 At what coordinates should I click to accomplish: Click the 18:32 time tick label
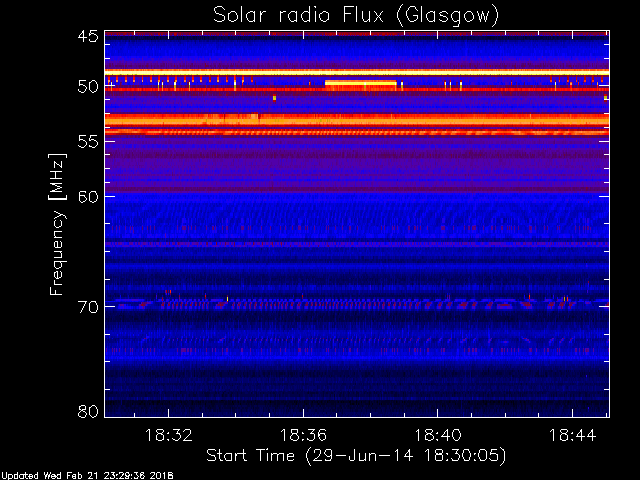(x=169, y=435)
